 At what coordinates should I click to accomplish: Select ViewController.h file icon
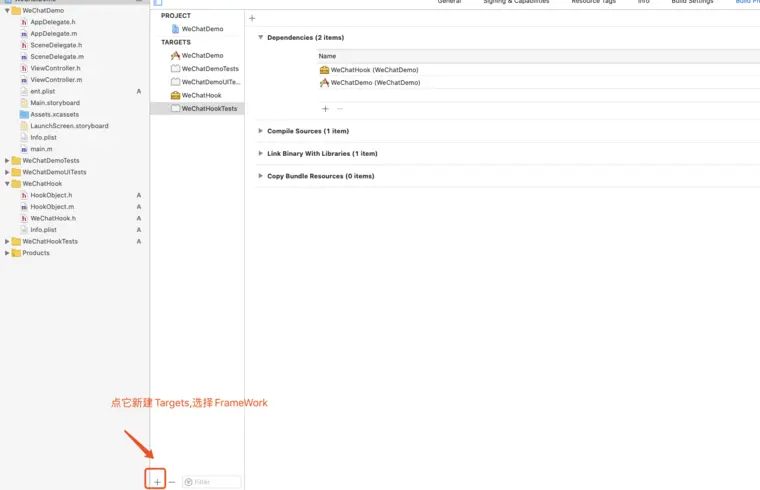24,68
